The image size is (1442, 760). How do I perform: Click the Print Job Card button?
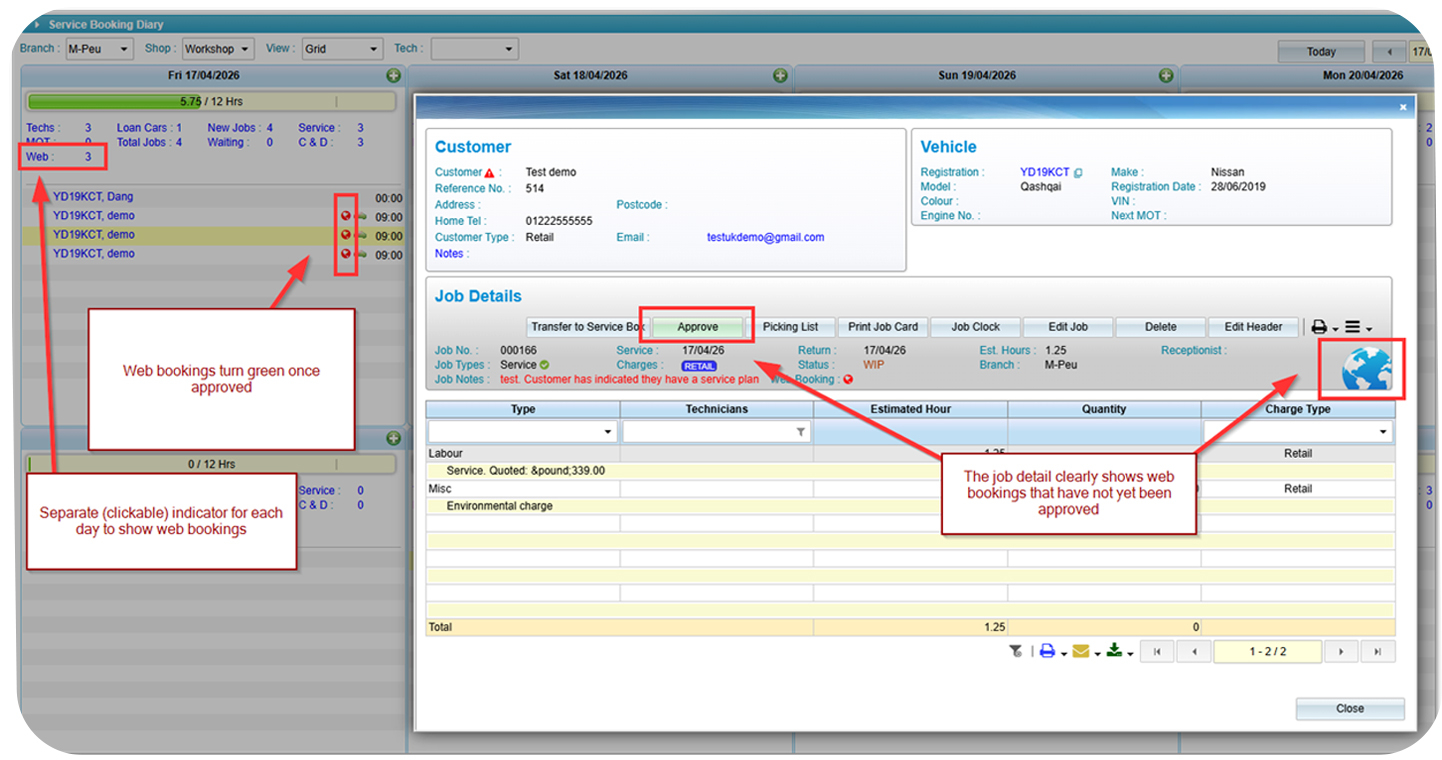(882, 327)
